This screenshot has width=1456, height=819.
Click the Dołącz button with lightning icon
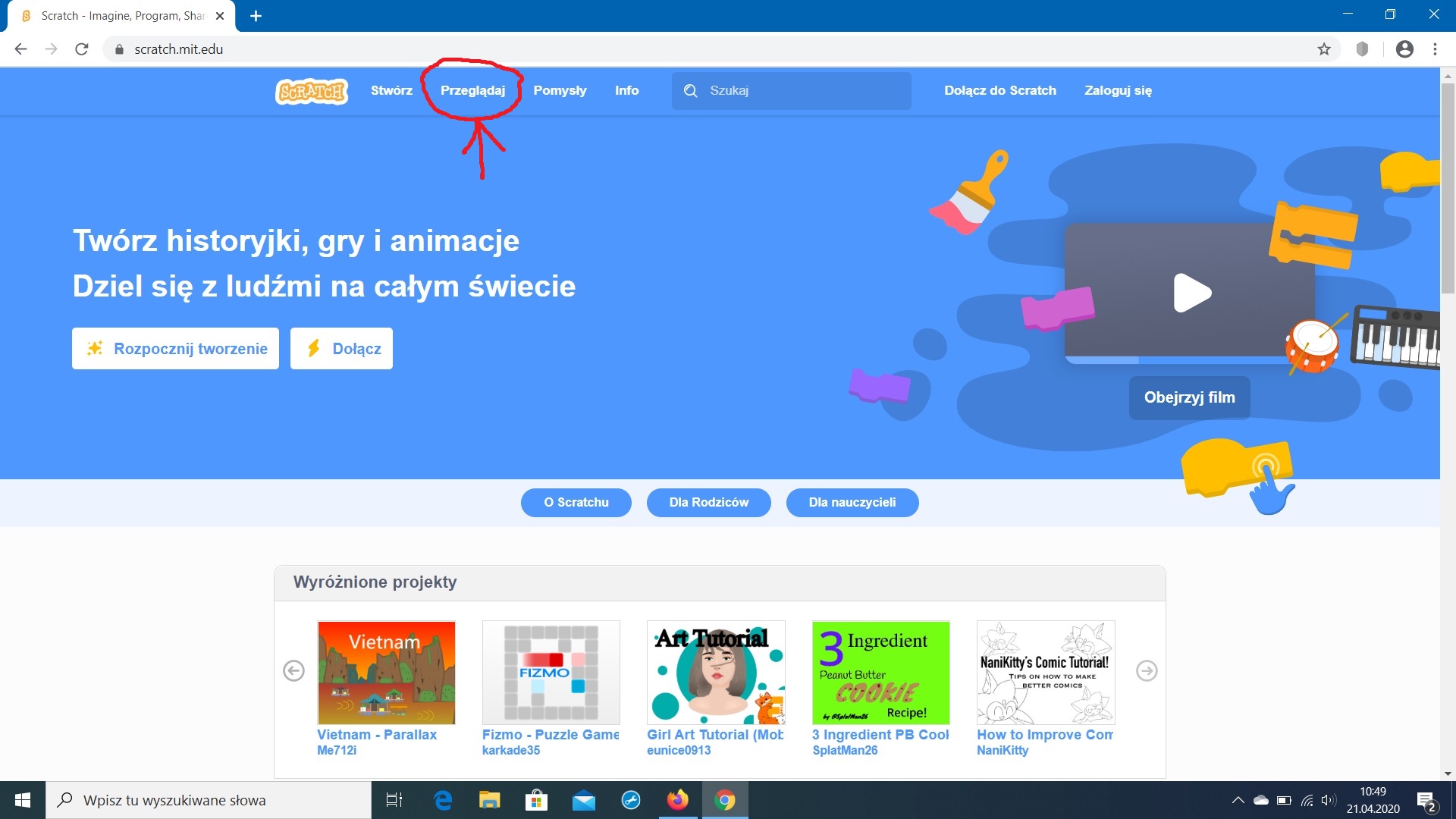tap(341, 349)
